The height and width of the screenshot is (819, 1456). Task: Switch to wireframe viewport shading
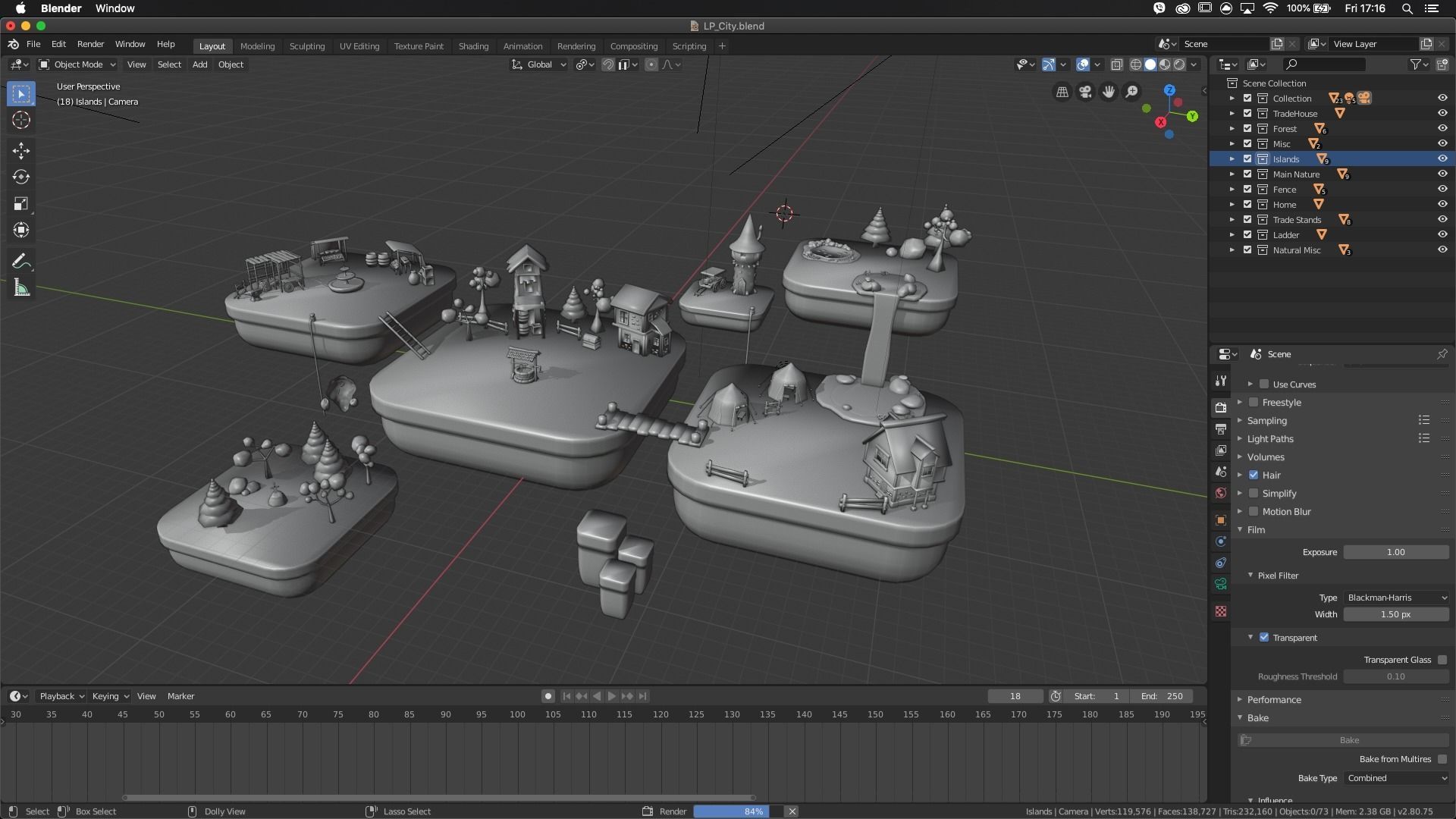[x=1136, y=64]
